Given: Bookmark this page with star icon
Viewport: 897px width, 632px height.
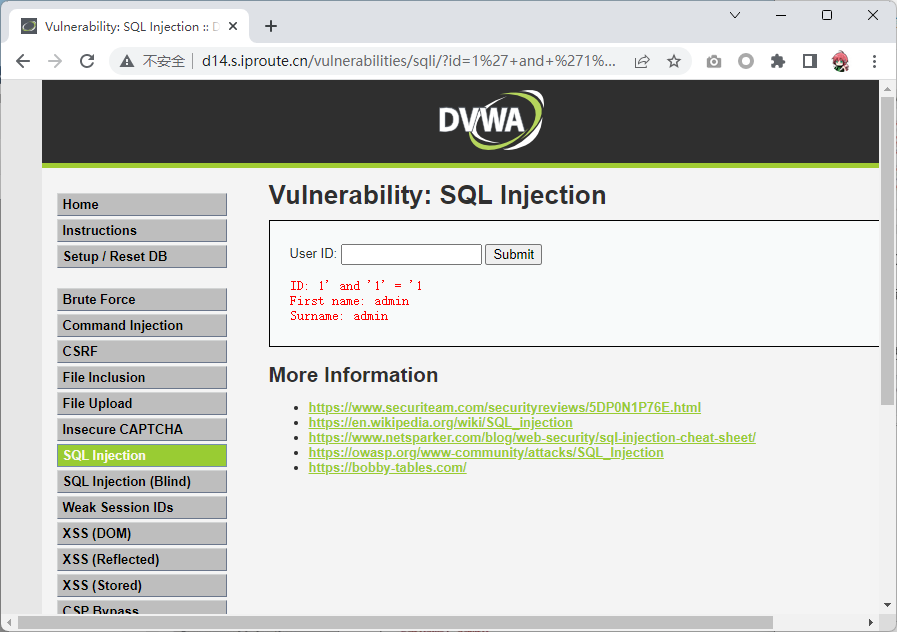Looking at the screenshot, I should [674, 61].
